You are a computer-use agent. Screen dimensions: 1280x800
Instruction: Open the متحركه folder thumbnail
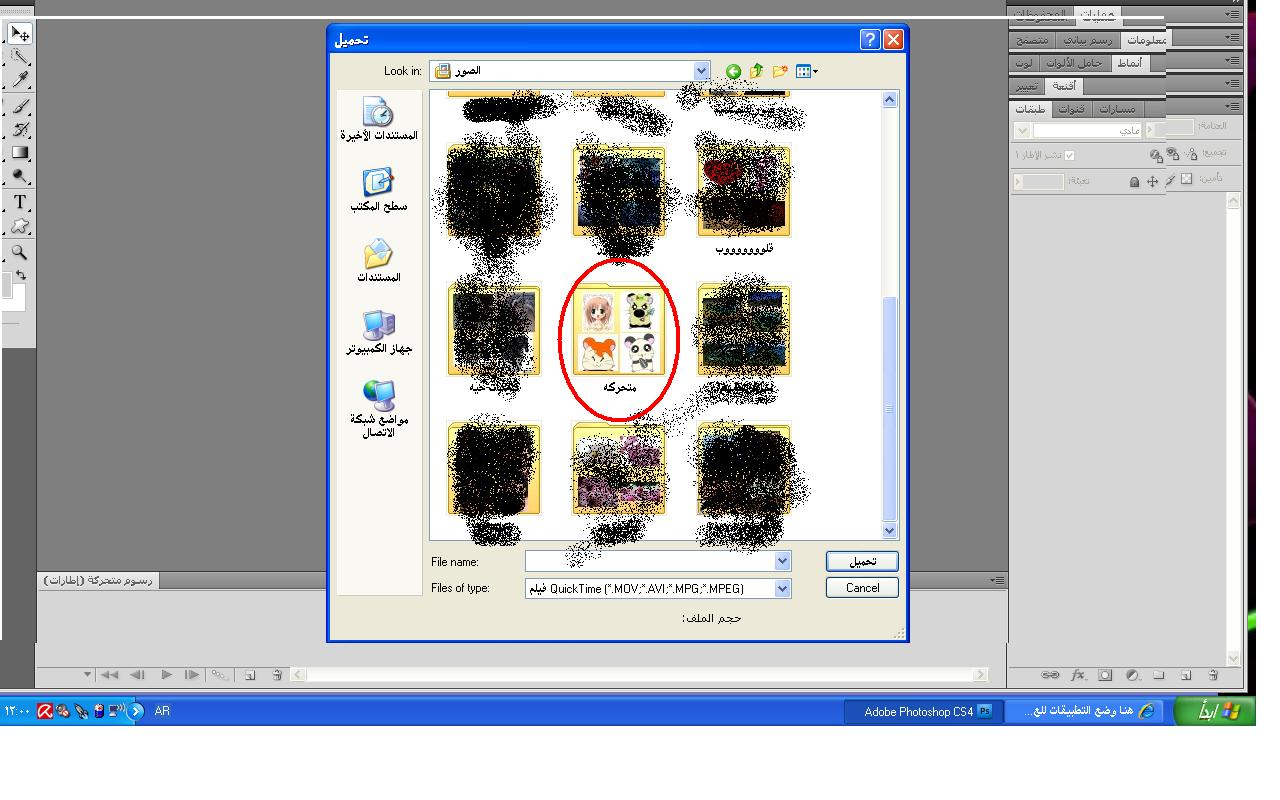(619, 331)
